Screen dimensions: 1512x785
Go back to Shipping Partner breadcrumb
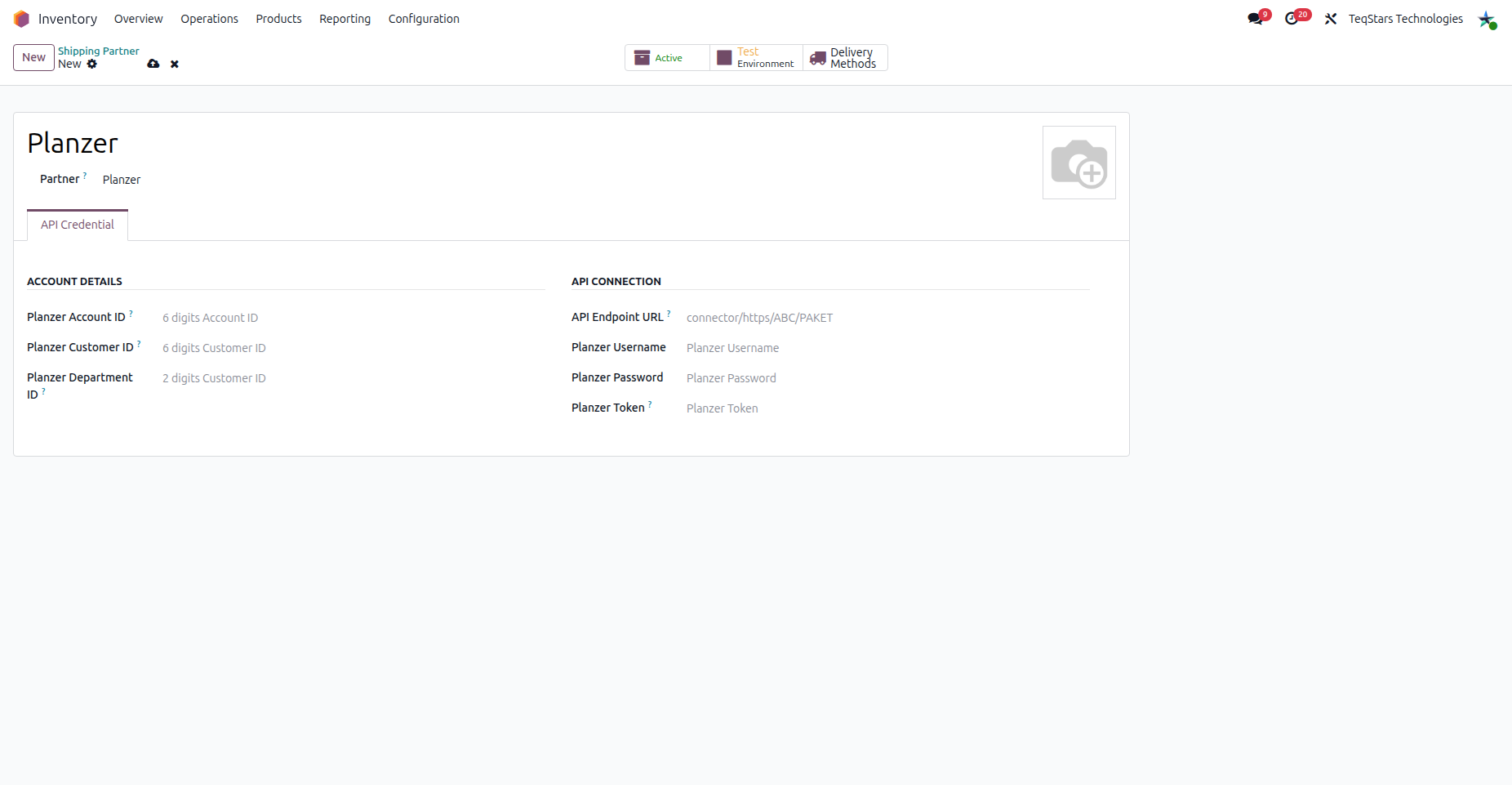tap(98, 51)
